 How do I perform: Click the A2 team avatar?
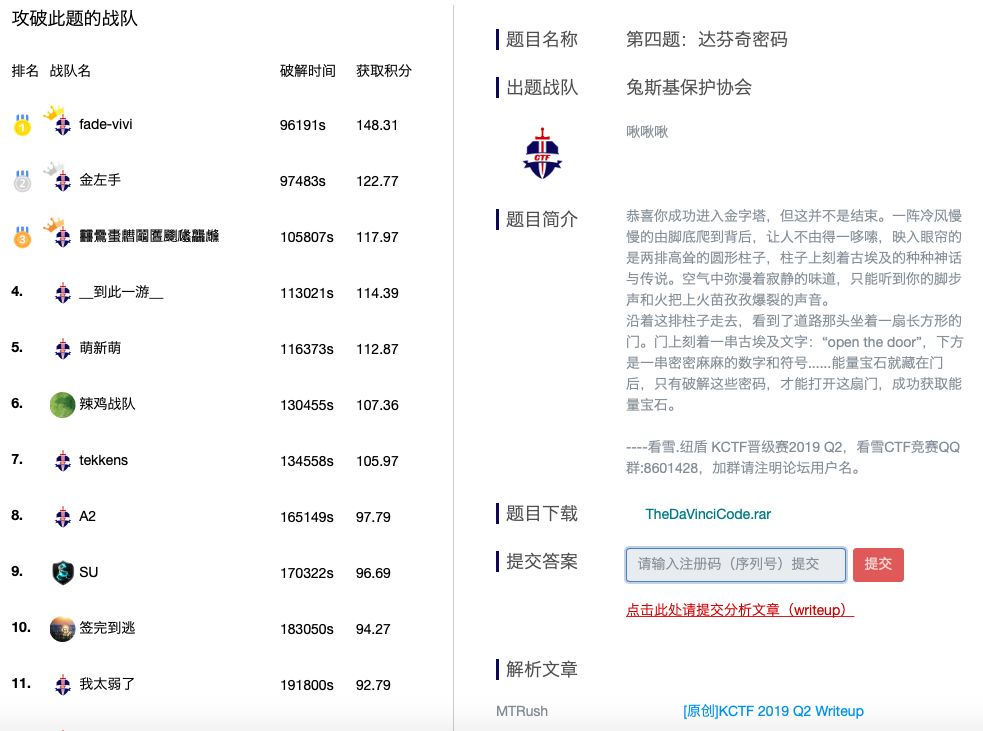coord(63,517)
